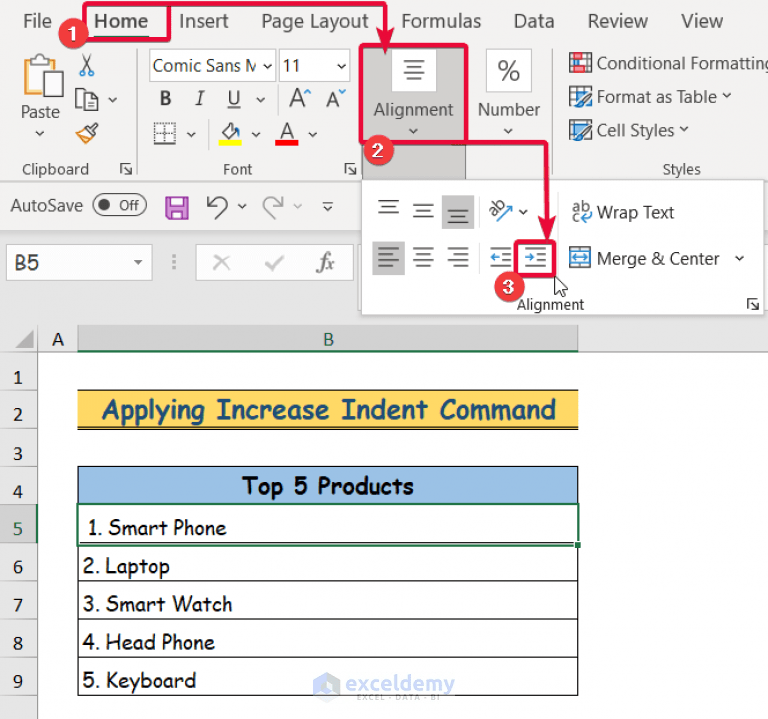768x719 pixels.
Task: Click the Paste clipboard icon
Action: (x=42, y=76)
